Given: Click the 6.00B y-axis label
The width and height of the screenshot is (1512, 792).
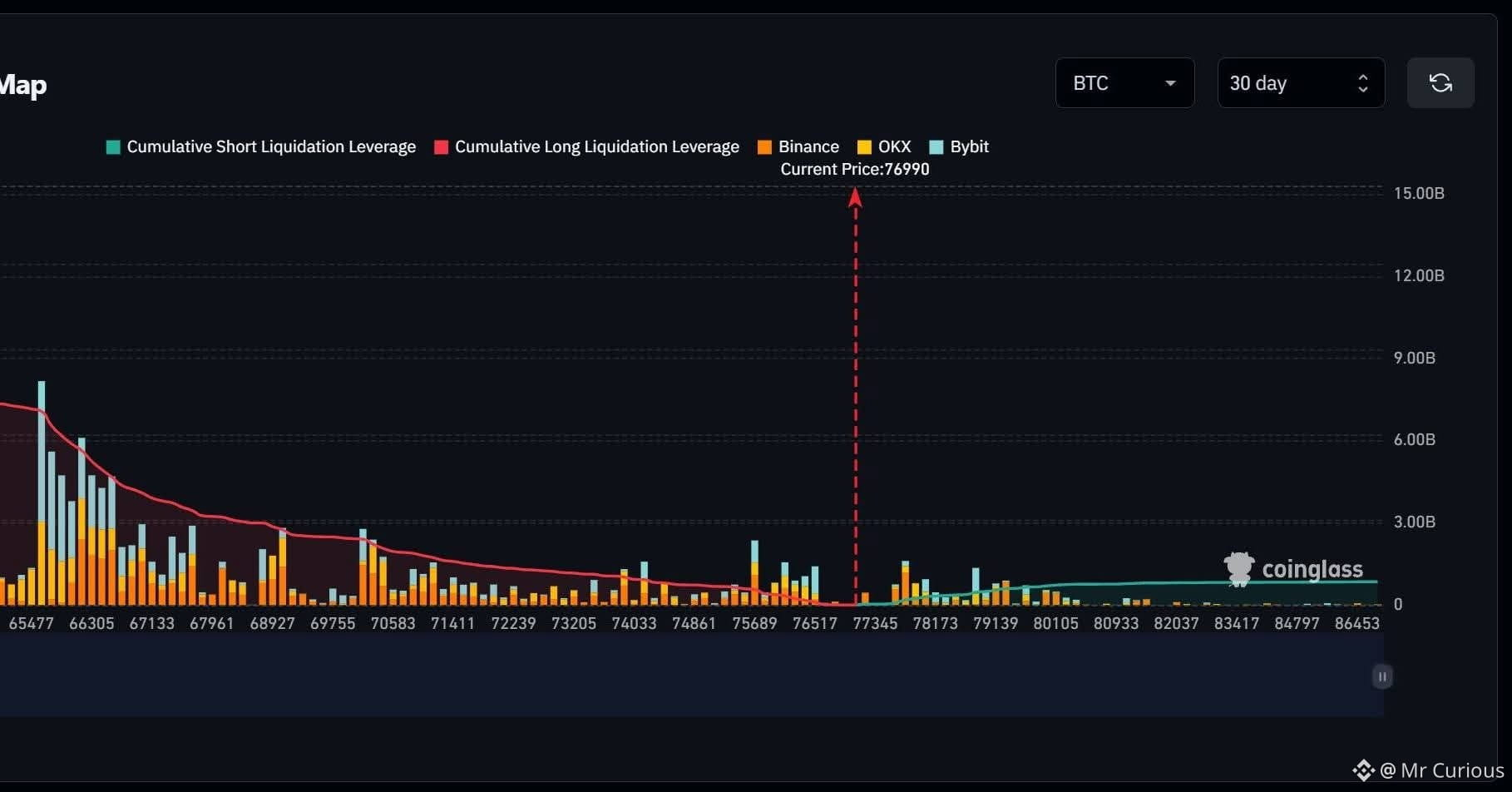Looking at the screenshot, I should tap(1415, 439).
